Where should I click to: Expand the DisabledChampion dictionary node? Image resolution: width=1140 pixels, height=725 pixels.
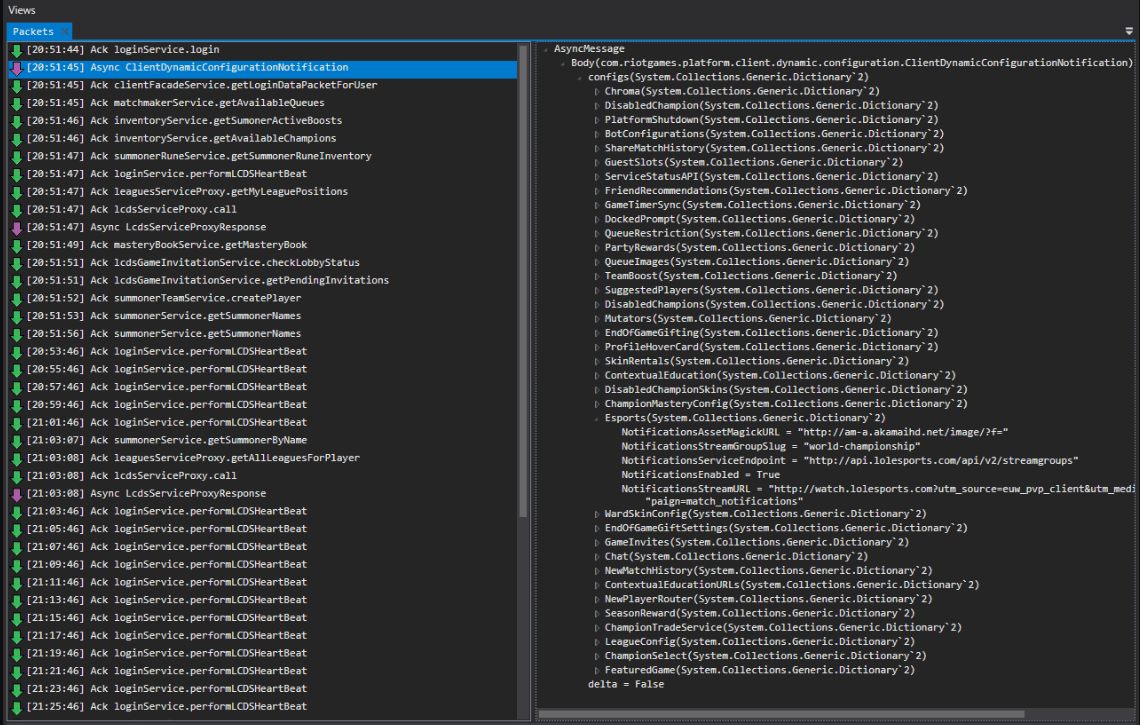pos(597,106)
